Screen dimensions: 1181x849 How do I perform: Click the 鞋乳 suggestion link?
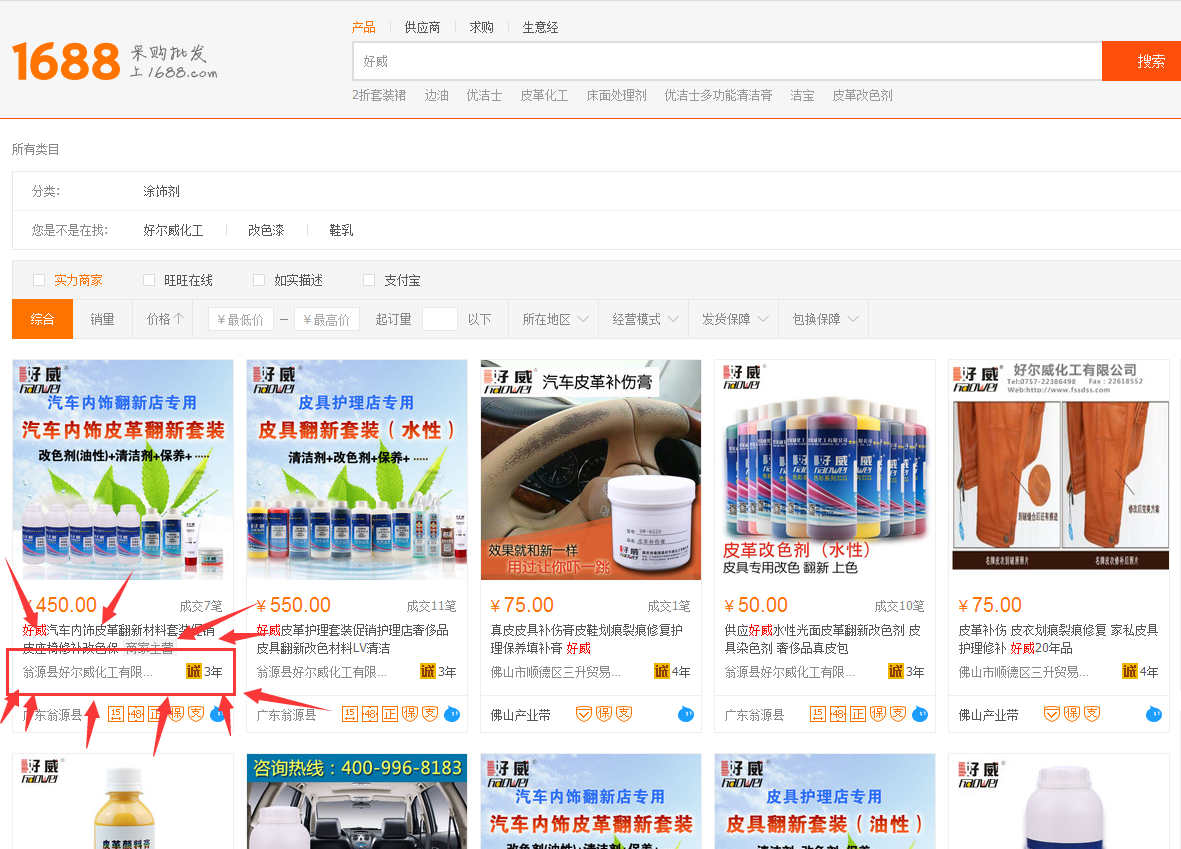341,231
